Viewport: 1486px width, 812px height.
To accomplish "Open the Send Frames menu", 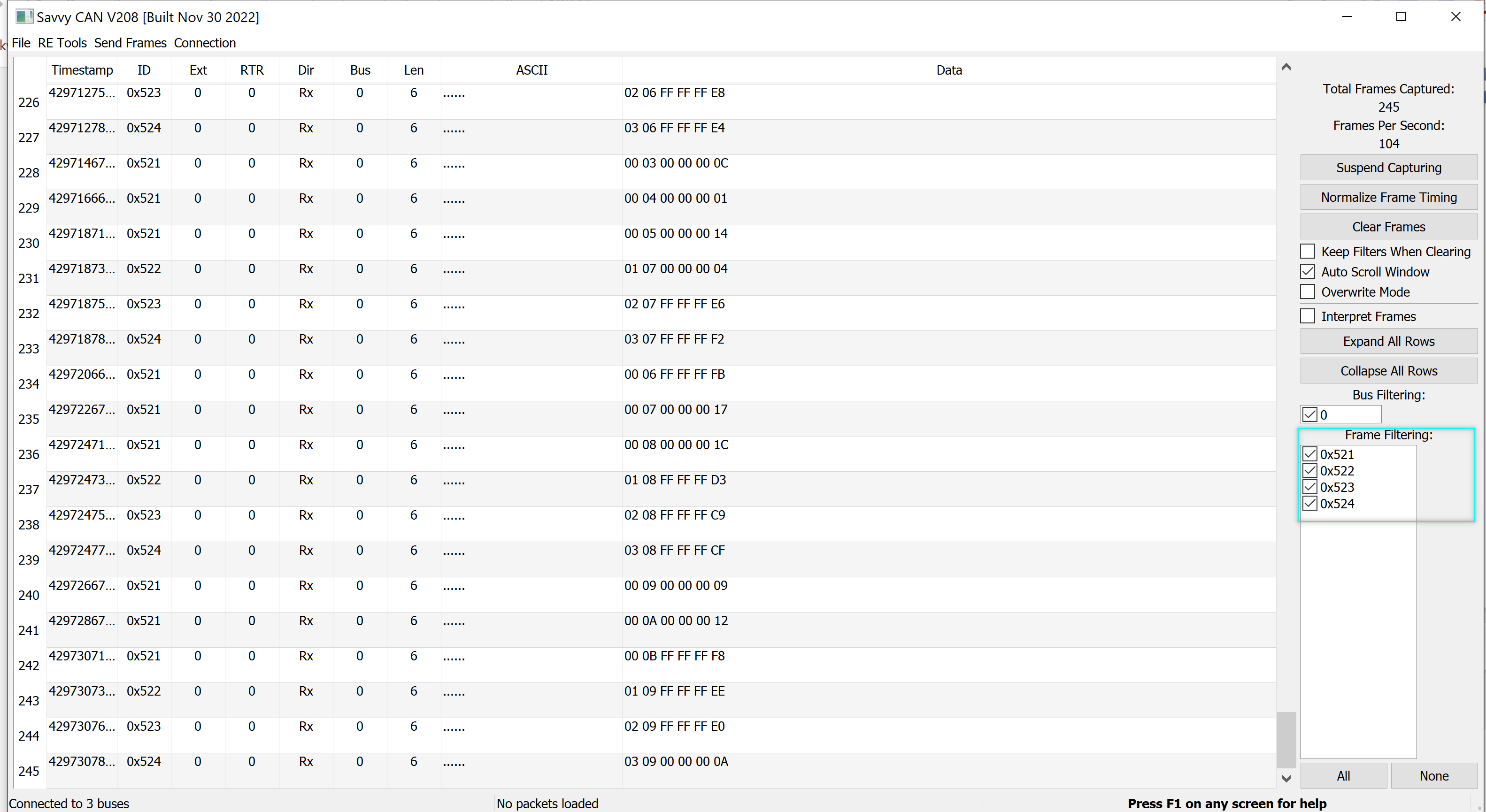I will point(131,43).
